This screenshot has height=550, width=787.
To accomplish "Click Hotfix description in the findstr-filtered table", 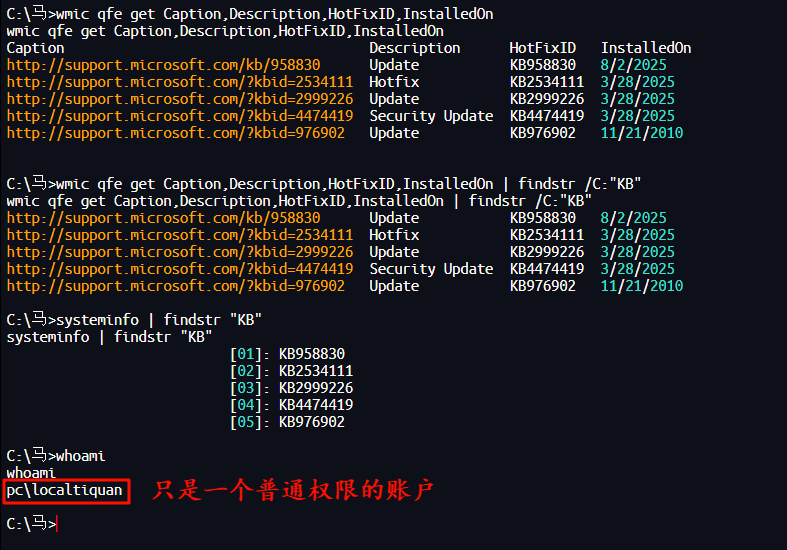I will click(x=394, y=235).
